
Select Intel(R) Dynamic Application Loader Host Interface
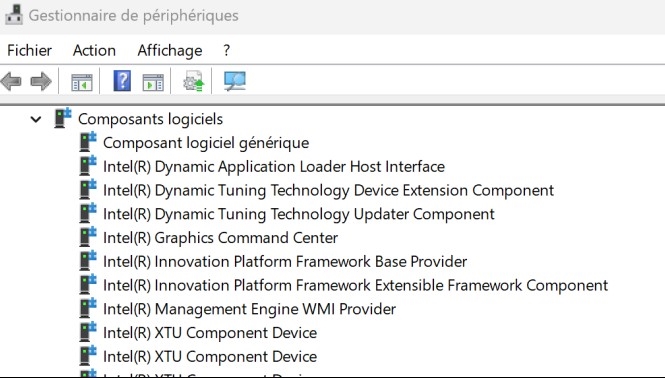pos(274,167)
